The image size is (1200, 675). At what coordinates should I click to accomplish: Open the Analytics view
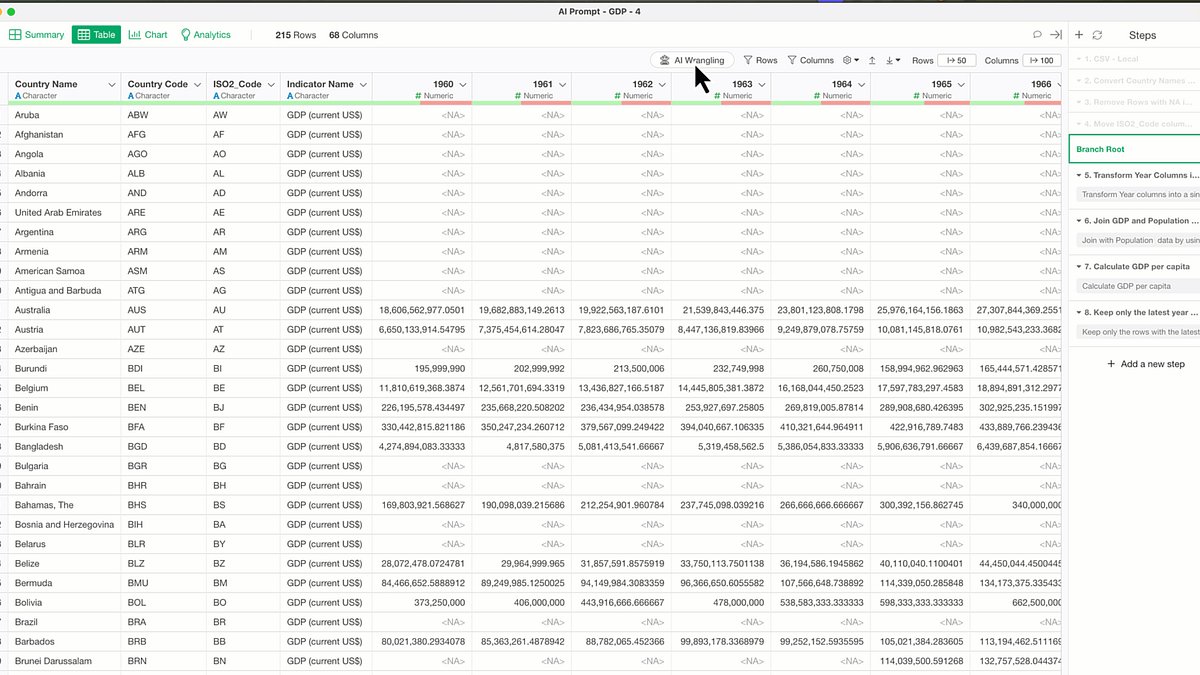click(x=205, y=34)
